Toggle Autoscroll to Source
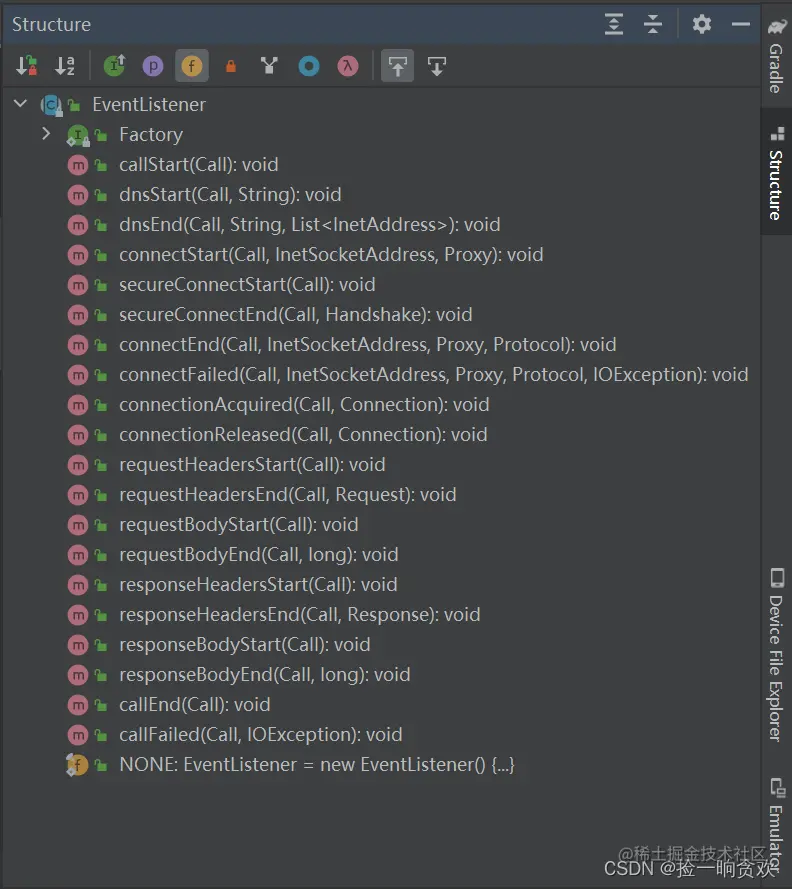Image resolution: width=792 pixels, height=889 pixels. (x=397, y=66)
